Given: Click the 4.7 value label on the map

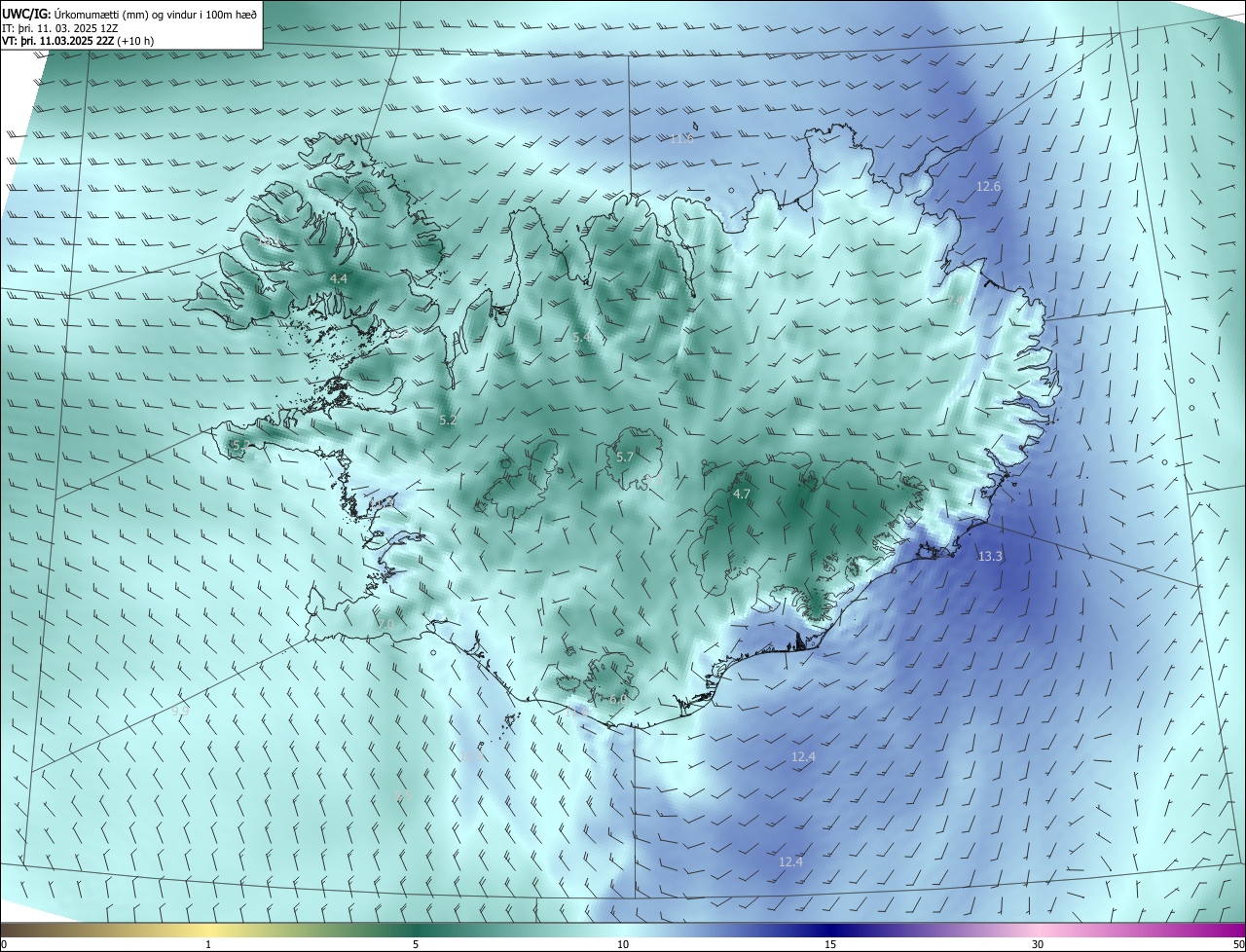Looking at the screenshot, I should pyautogui.click(x=742, y=494).
